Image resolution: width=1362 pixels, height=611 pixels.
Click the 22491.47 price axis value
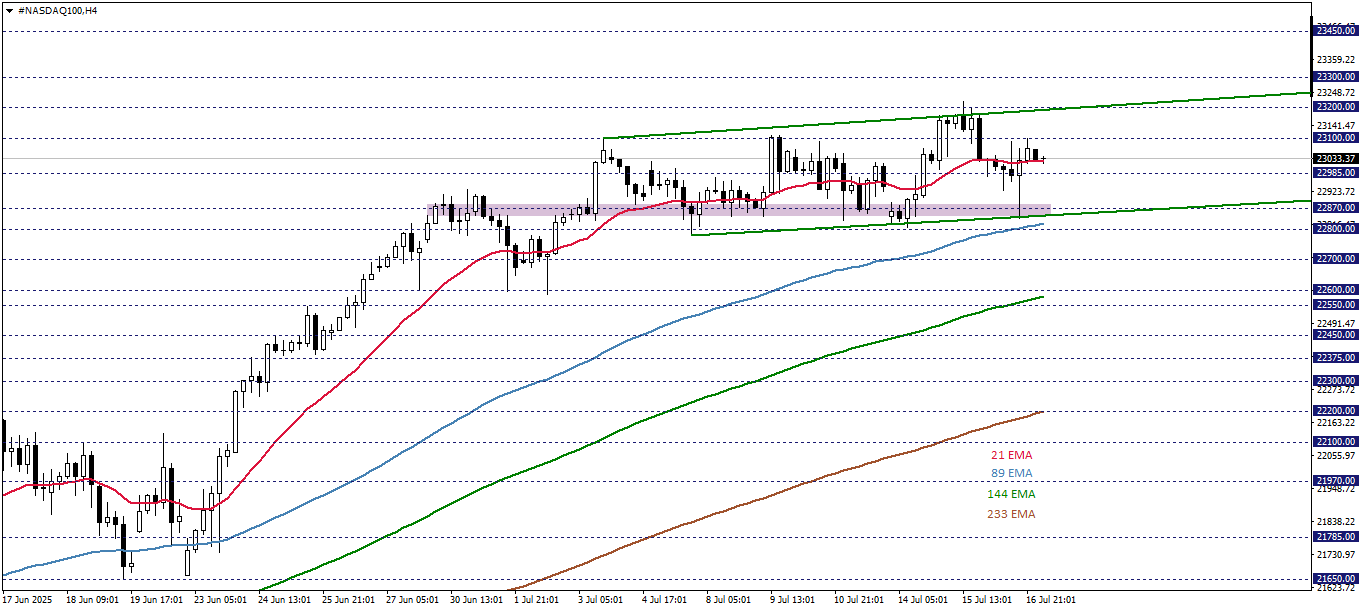coord(1337,323)
